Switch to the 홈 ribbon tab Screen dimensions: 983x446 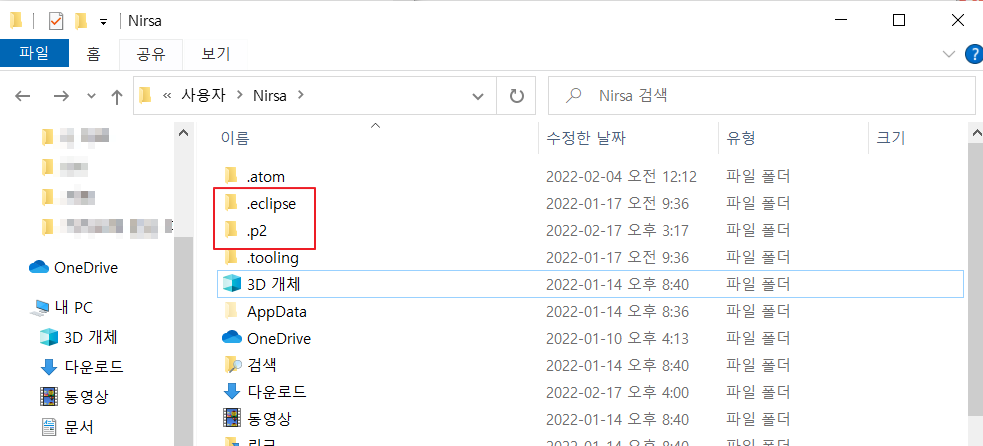point(93,53)
